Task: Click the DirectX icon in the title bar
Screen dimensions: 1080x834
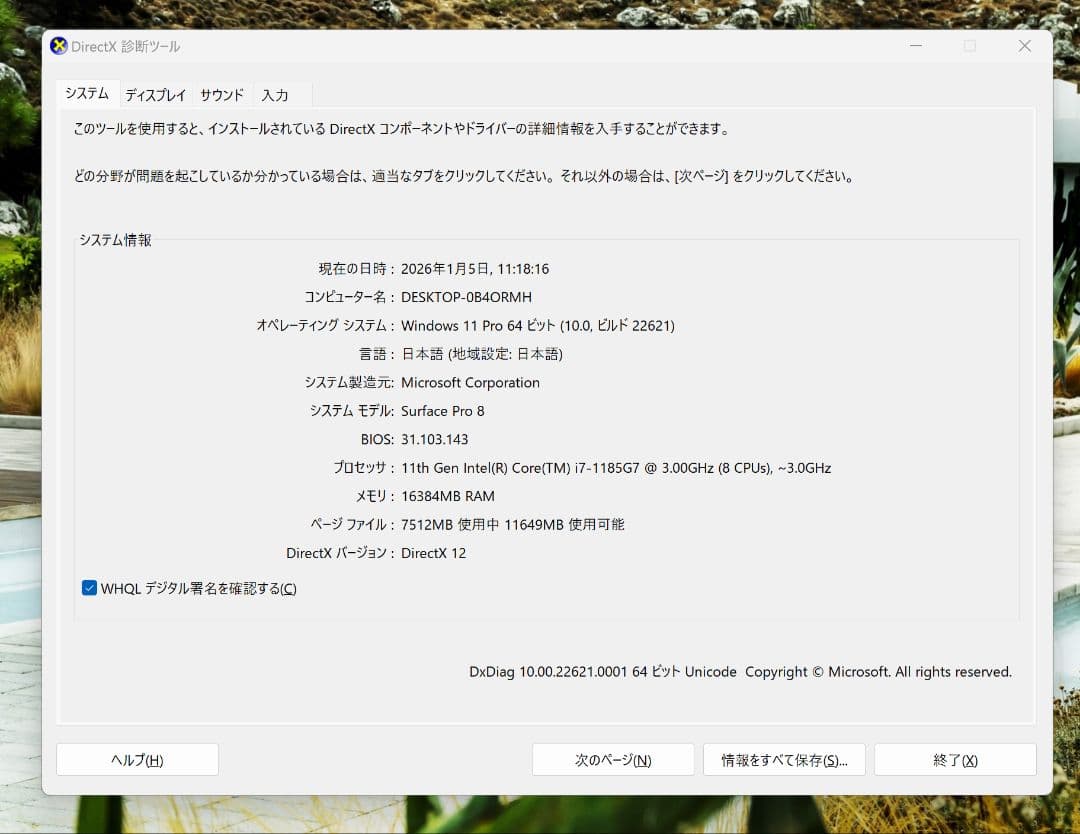Action: click(x=61, y=46)
